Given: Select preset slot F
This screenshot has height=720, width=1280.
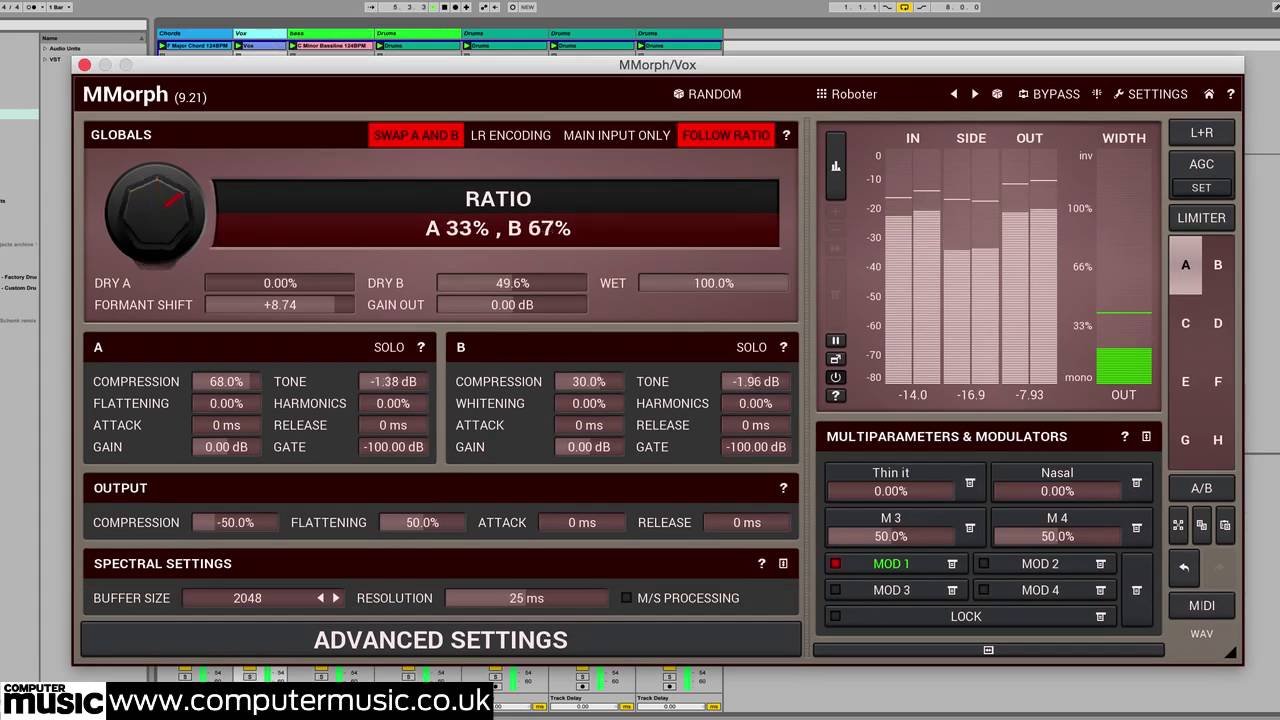Looking at the screenshot, I should coord(1218,381).
